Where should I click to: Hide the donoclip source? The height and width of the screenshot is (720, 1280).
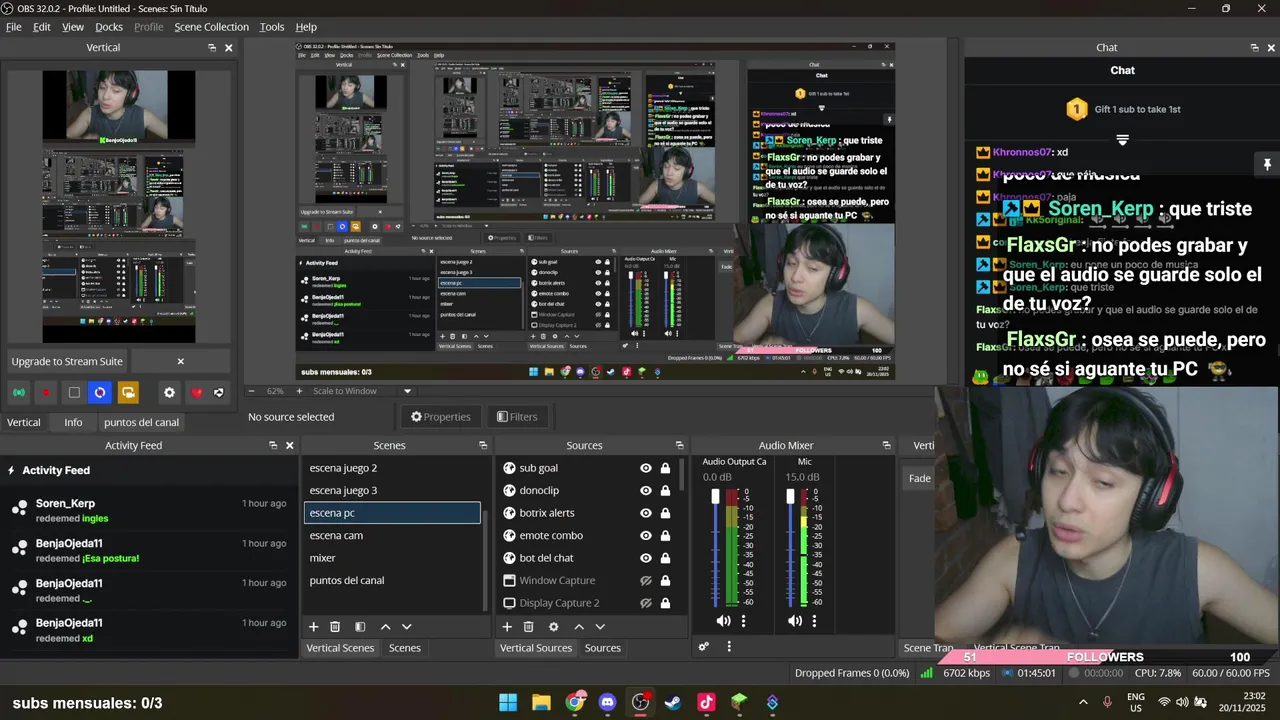(645, 491)
